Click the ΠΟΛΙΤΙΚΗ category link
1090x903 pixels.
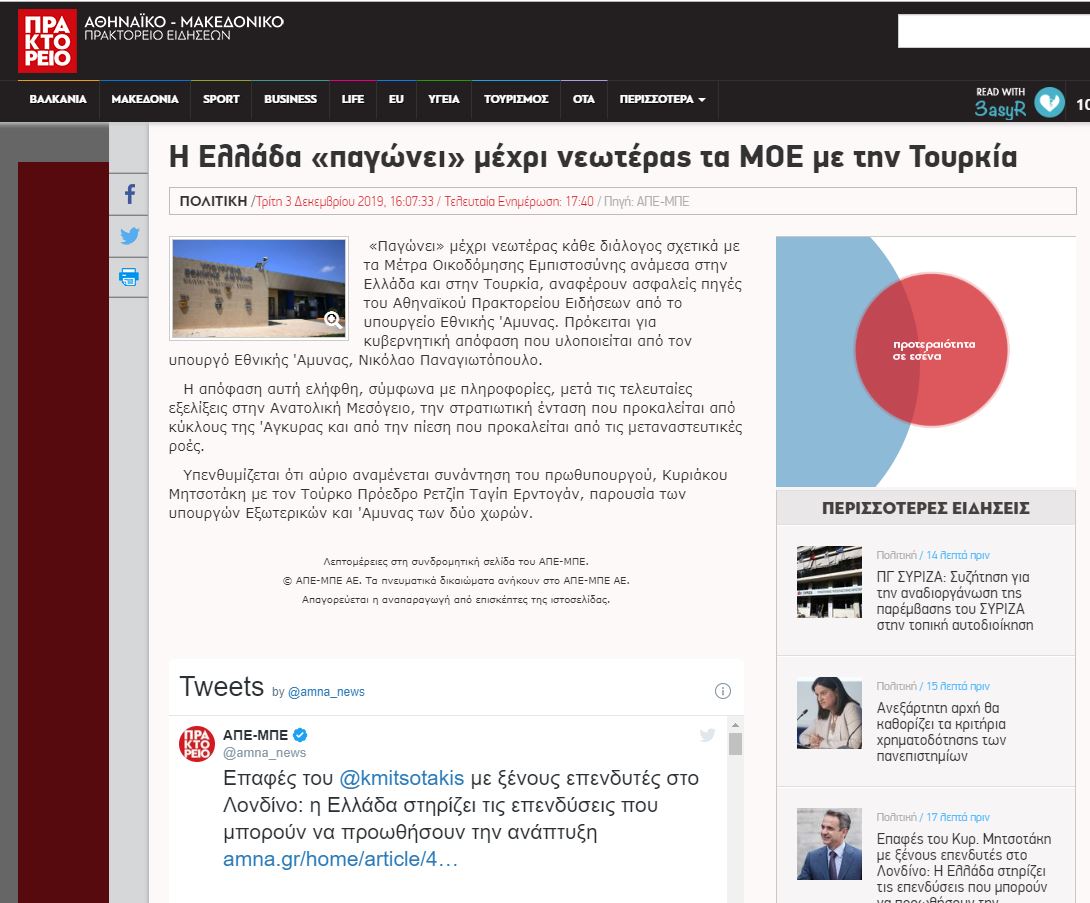pos(213,201)
